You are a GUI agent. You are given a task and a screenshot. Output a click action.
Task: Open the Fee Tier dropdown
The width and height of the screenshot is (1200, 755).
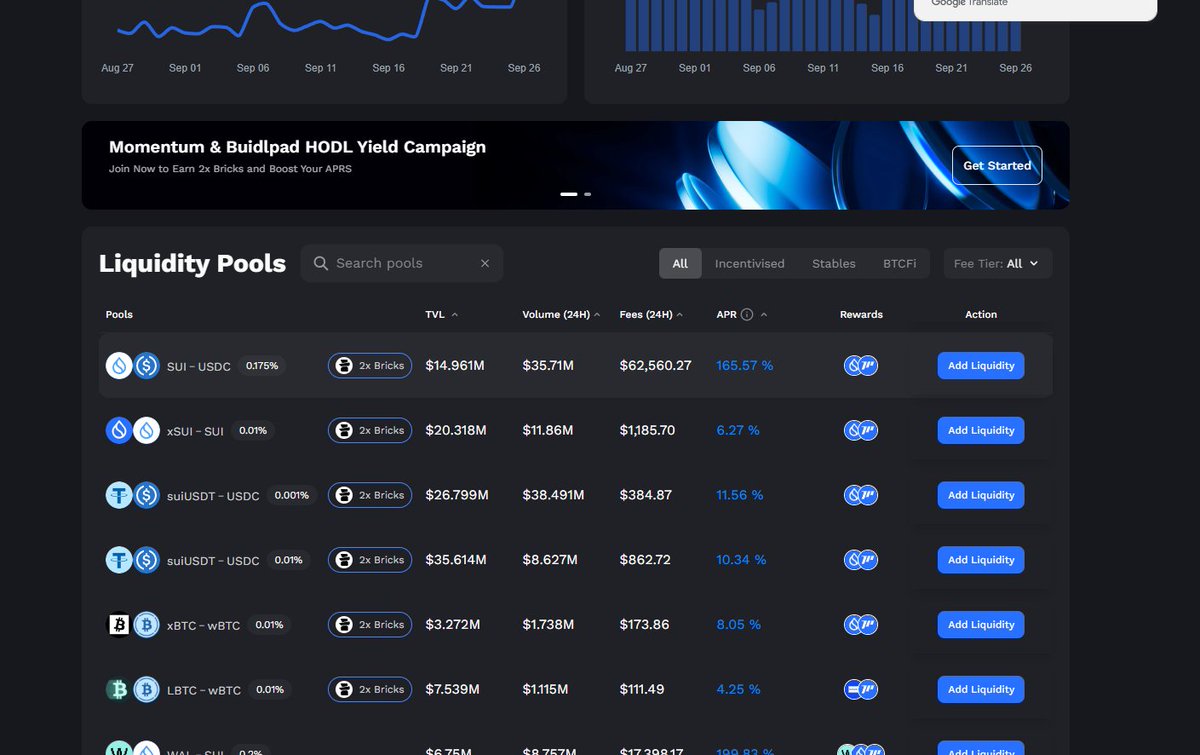[997, 264]
